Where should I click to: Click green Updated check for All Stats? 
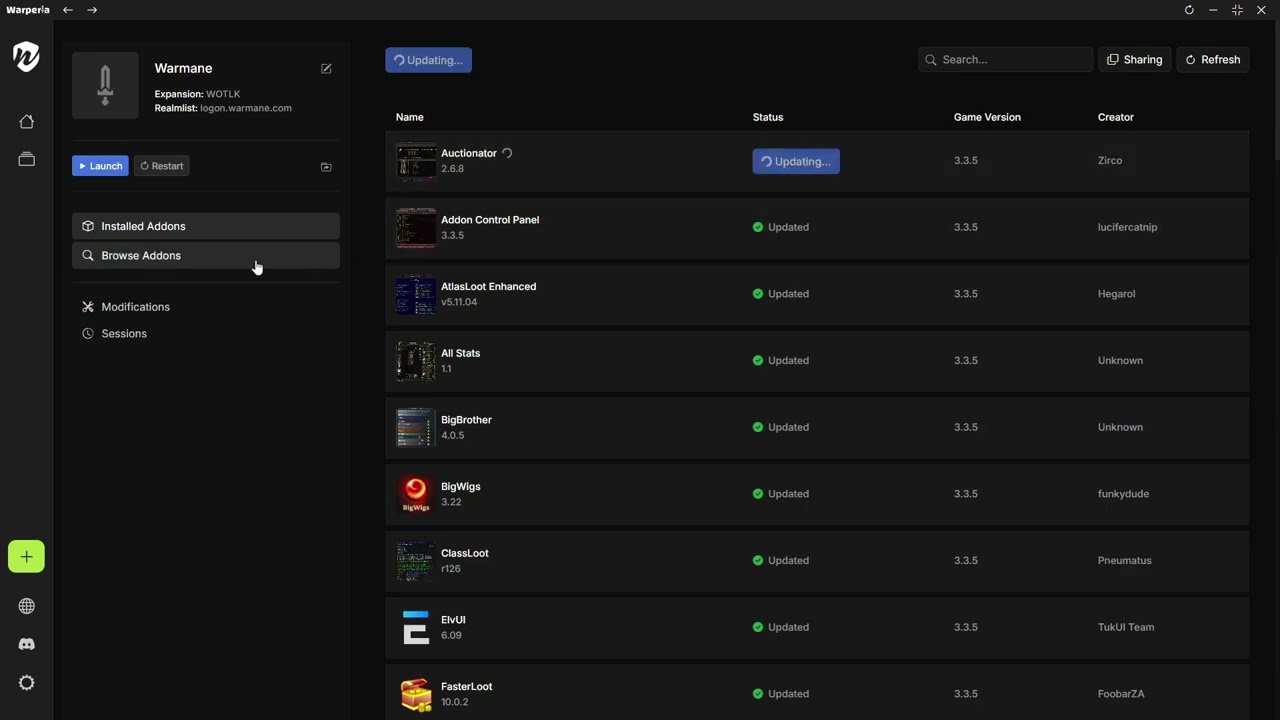click(758, 360)
